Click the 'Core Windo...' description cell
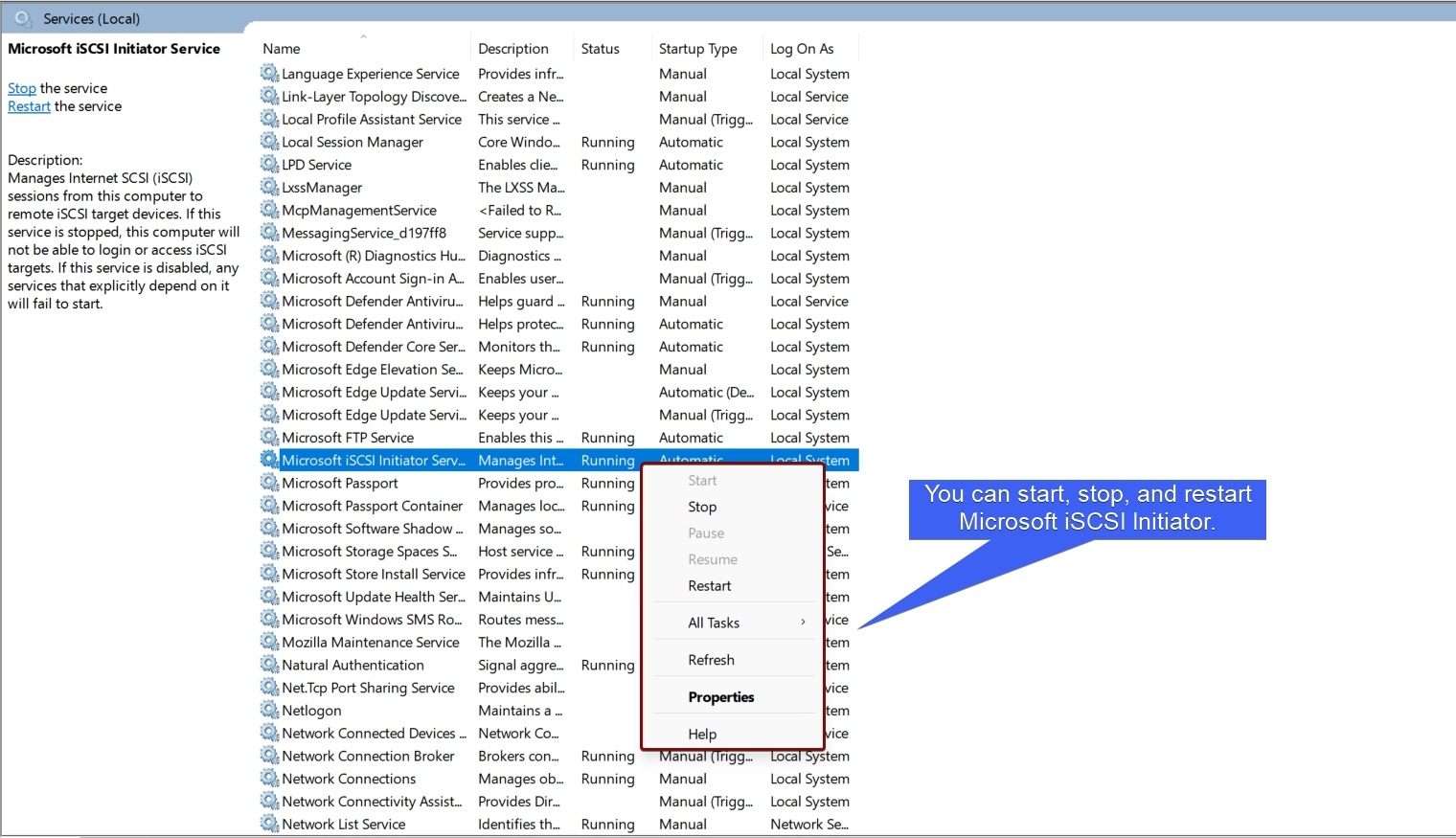This screenshot has height=838, width=1456. click(519, 142)
